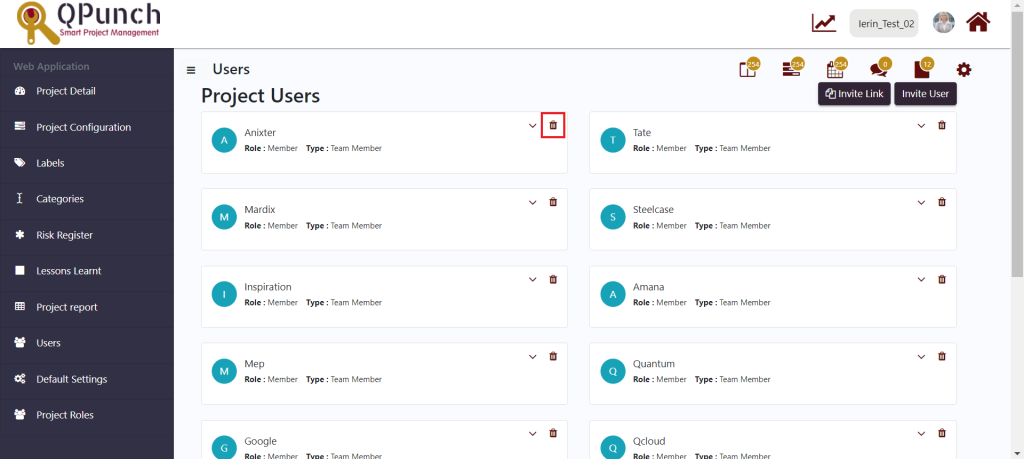Open the calendar icon in toolbar

pos(836,69)
